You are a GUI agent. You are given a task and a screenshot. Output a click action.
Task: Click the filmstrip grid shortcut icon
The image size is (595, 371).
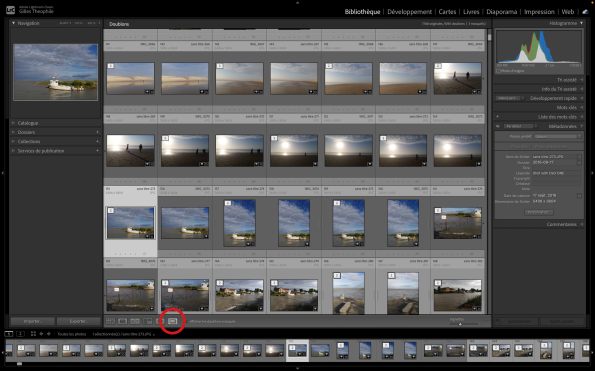coord(33,334)
